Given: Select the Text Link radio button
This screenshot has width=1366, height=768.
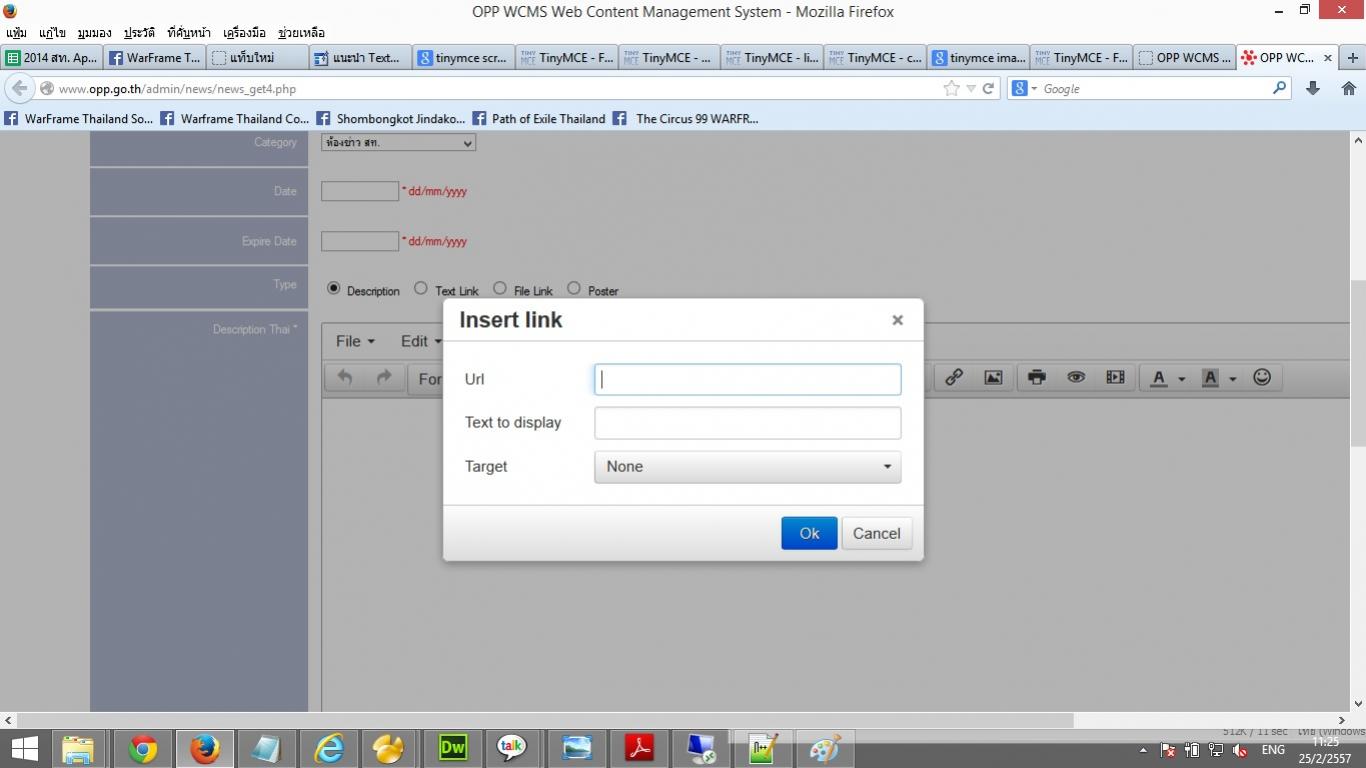Looking at the screenshot, I should pyautogui.click(x=421, y=289).
